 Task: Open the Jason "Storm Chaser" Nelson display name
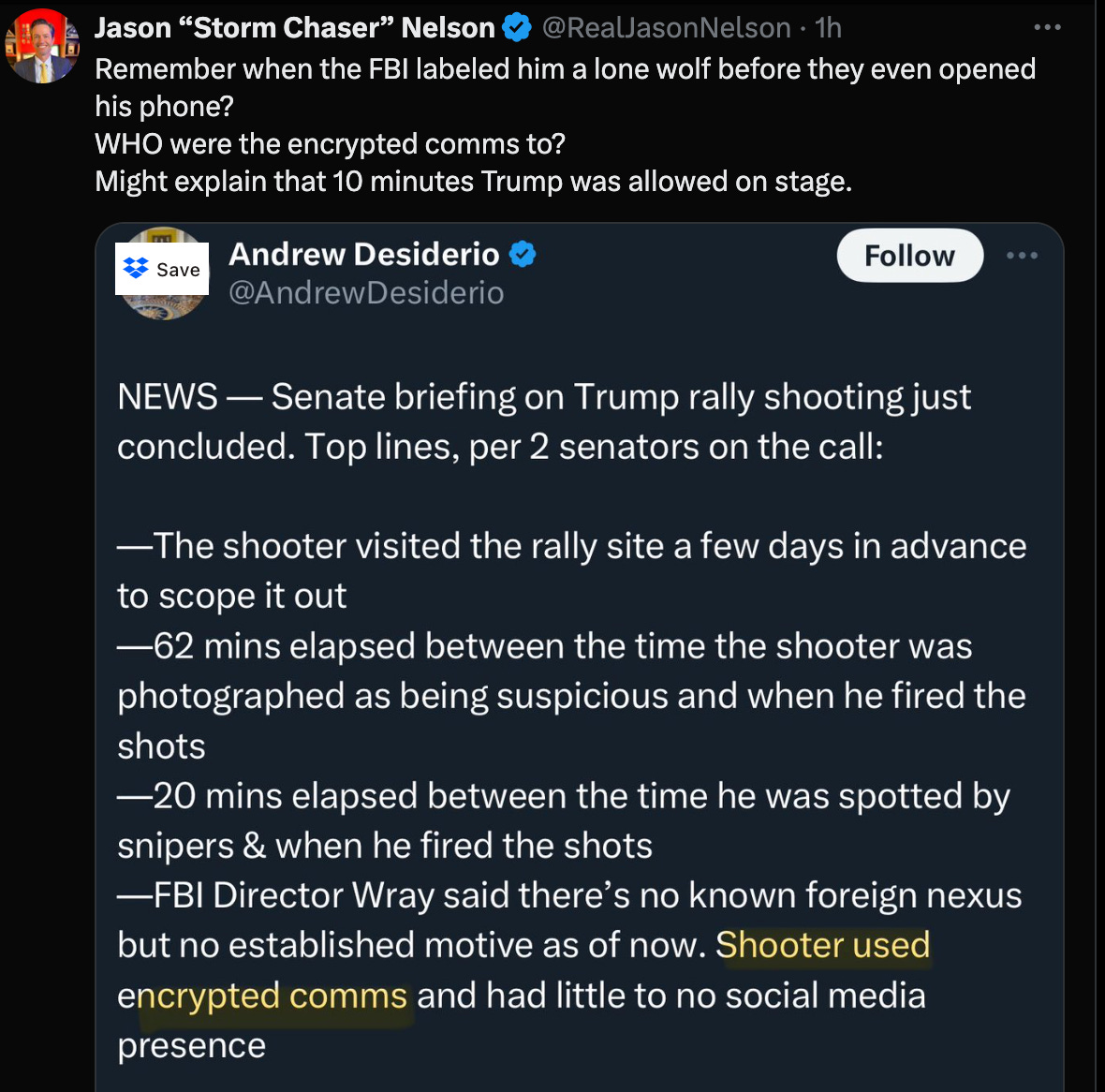pos(294,28)
